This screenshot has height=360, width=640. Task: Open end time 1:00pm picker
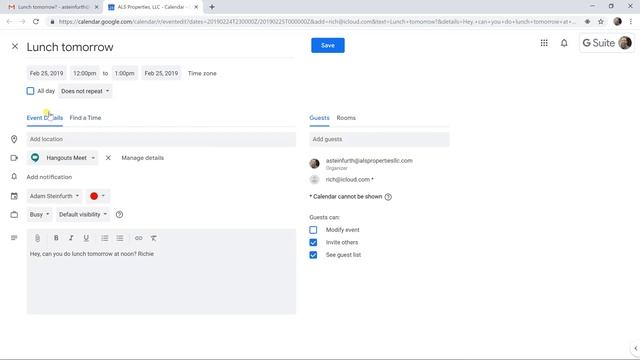coord(124,73)
